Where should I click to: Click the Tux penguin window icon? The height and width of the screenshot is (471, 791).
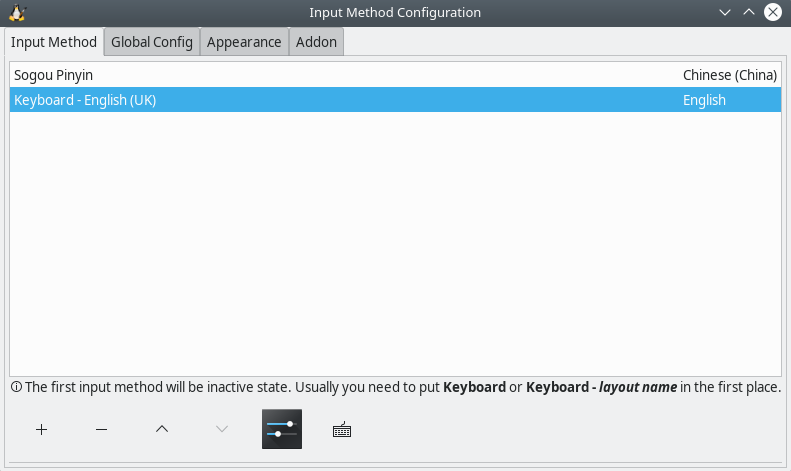17,13
